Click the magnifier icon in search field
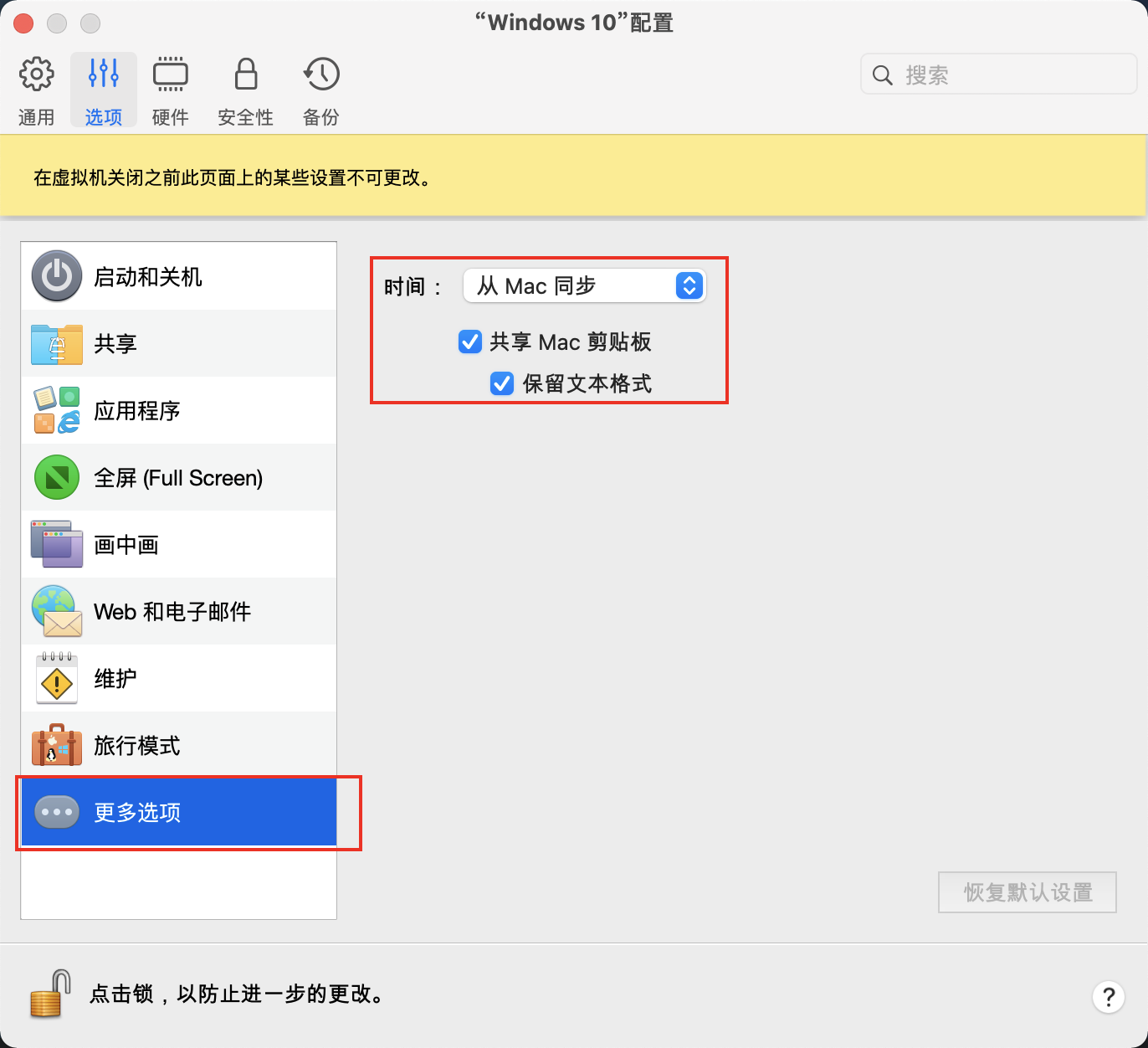This screenshot has height=1048, width=1148. pos(883,75)
